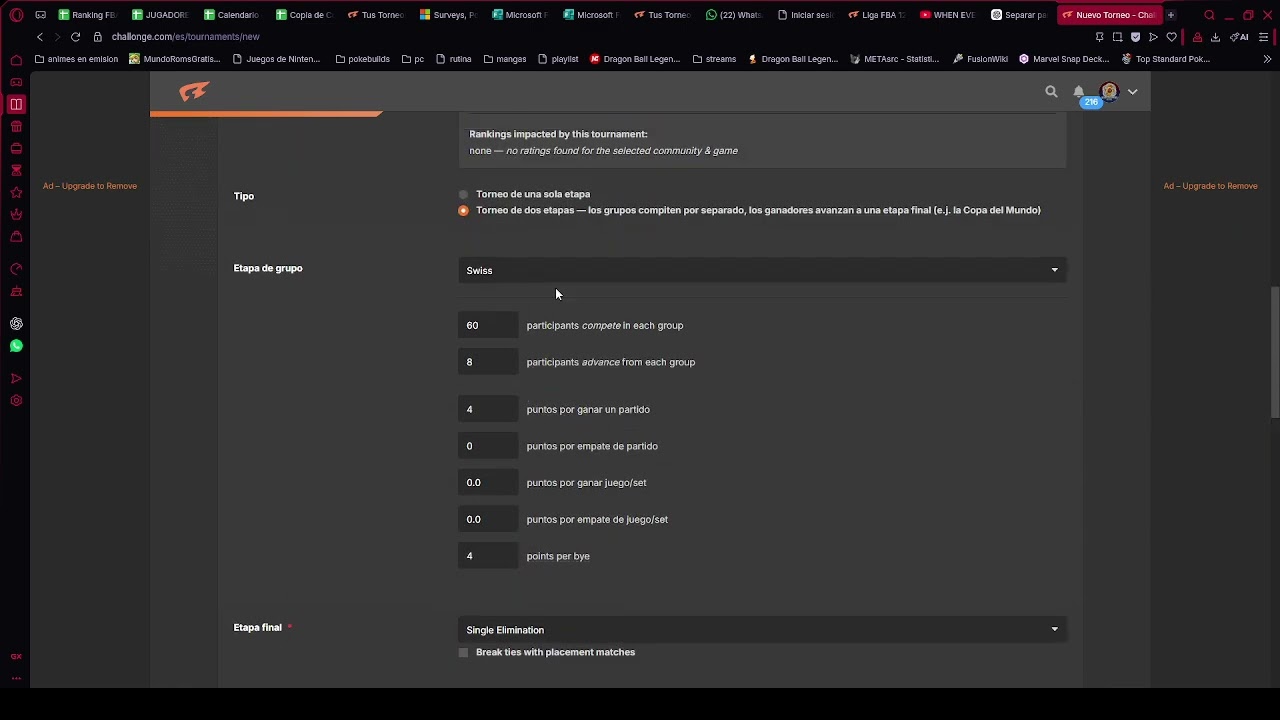Screen dimensions: 1280x720
Task: Open the FusionWiki bookmark
Action: click(980, 59)
